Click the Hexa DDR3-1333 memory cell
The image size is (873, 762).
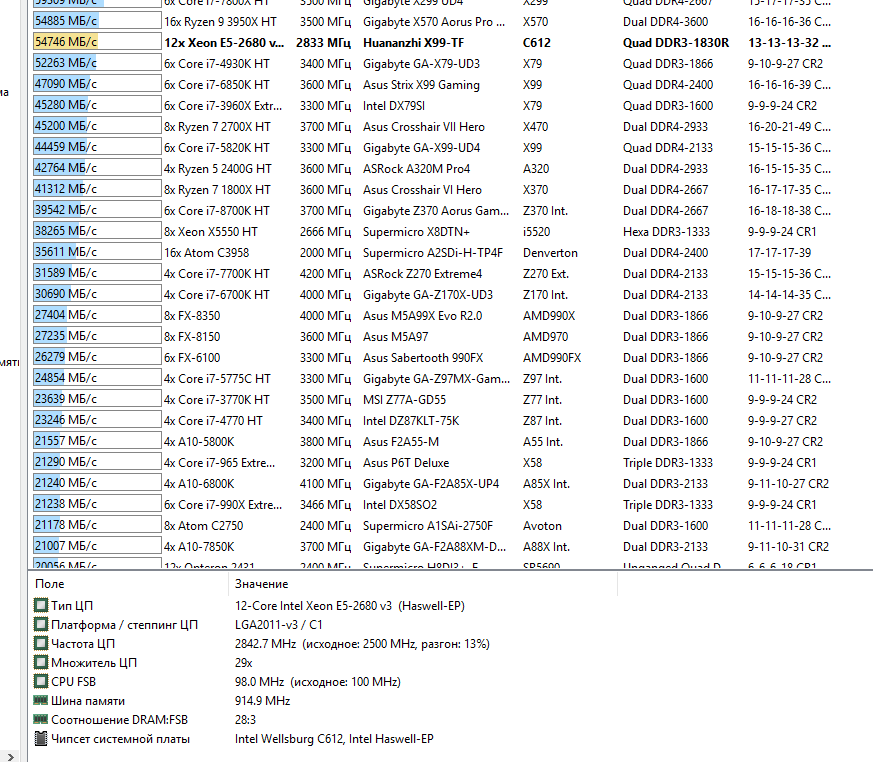pyautogui.click(x=666, y=232)
